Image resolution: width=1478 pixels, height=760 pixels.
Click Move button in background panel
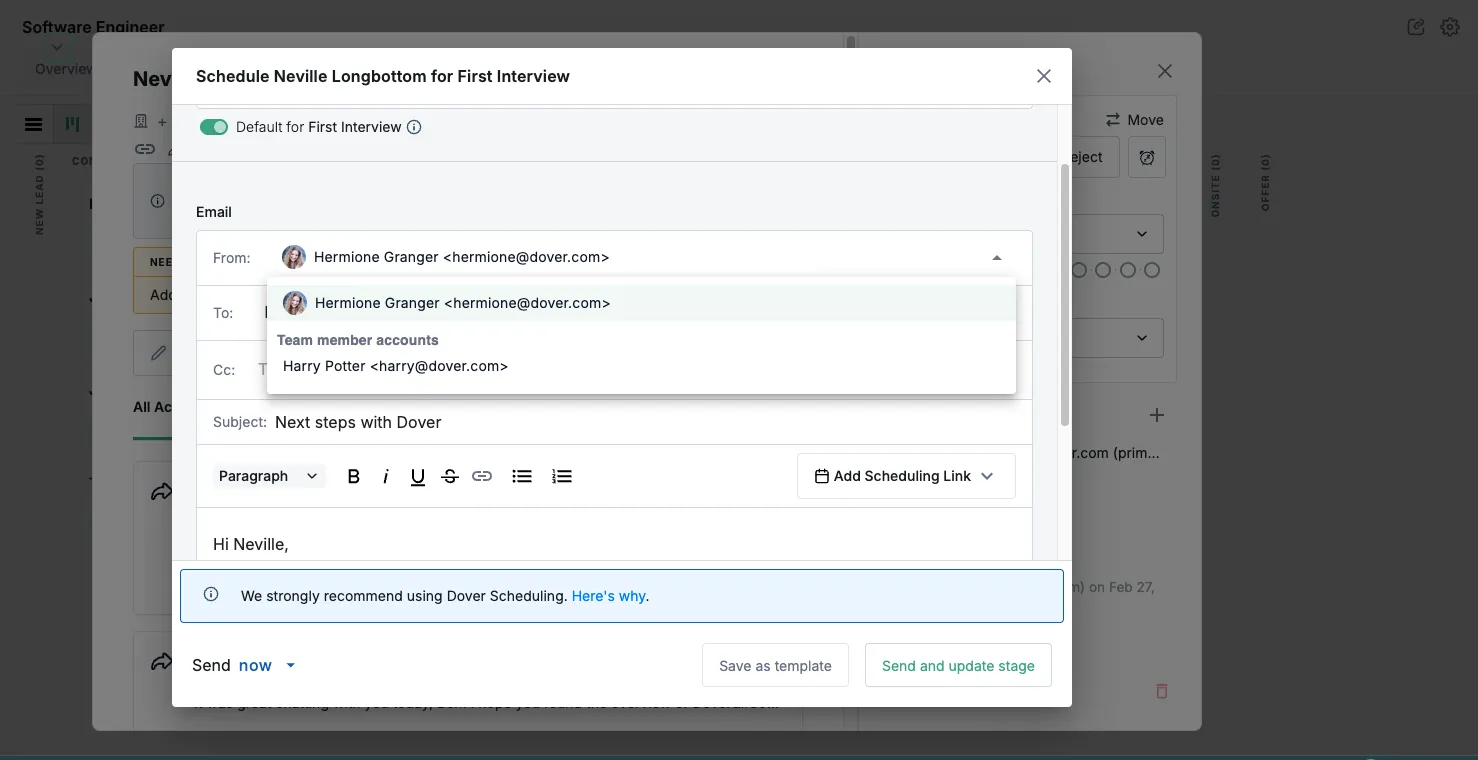tap(1134, 119)
